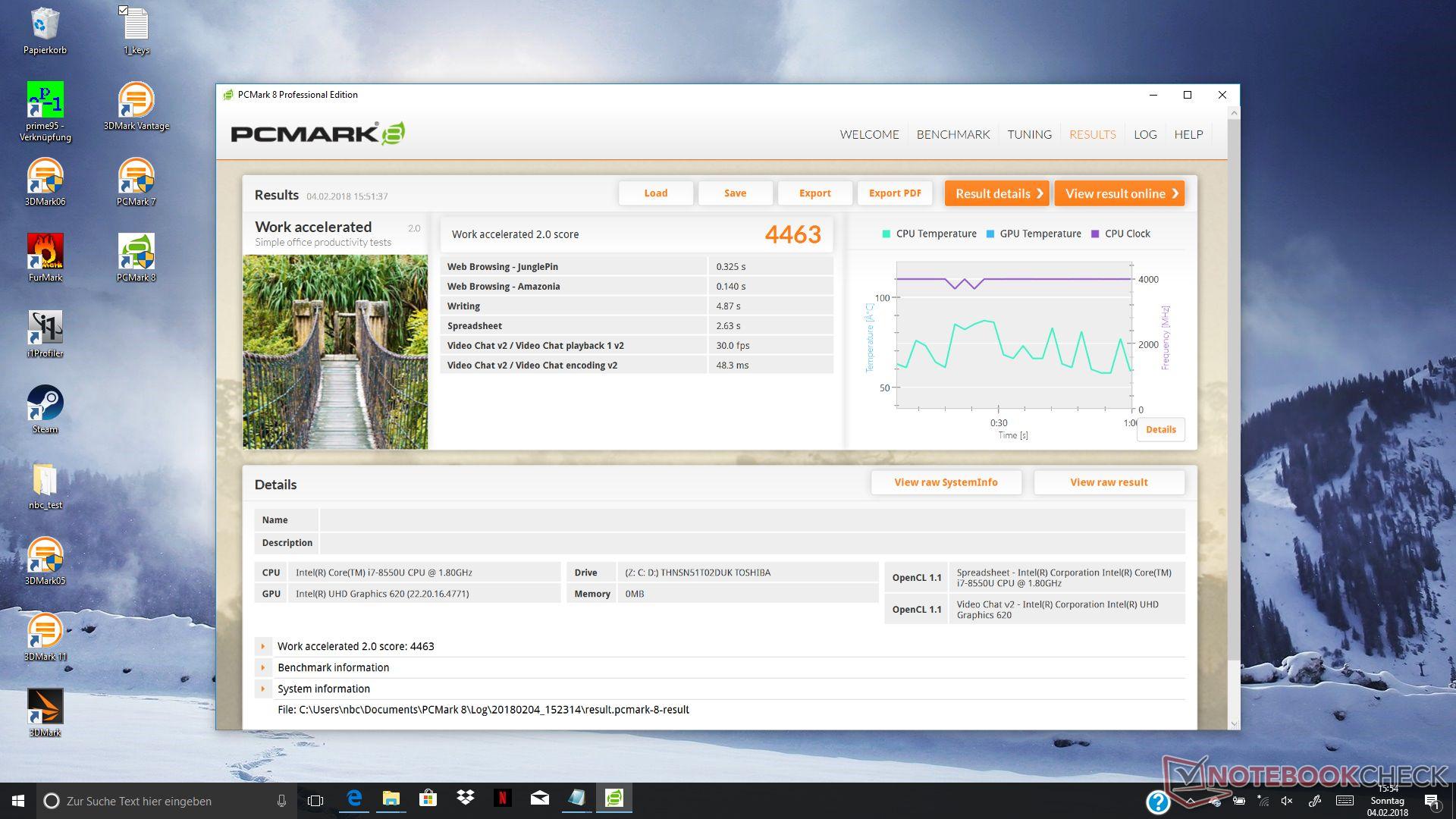The width and height of the screenshot is (1456, 819).
Task: Open Dropbox from the taskbar
Action: click(465, 799)
